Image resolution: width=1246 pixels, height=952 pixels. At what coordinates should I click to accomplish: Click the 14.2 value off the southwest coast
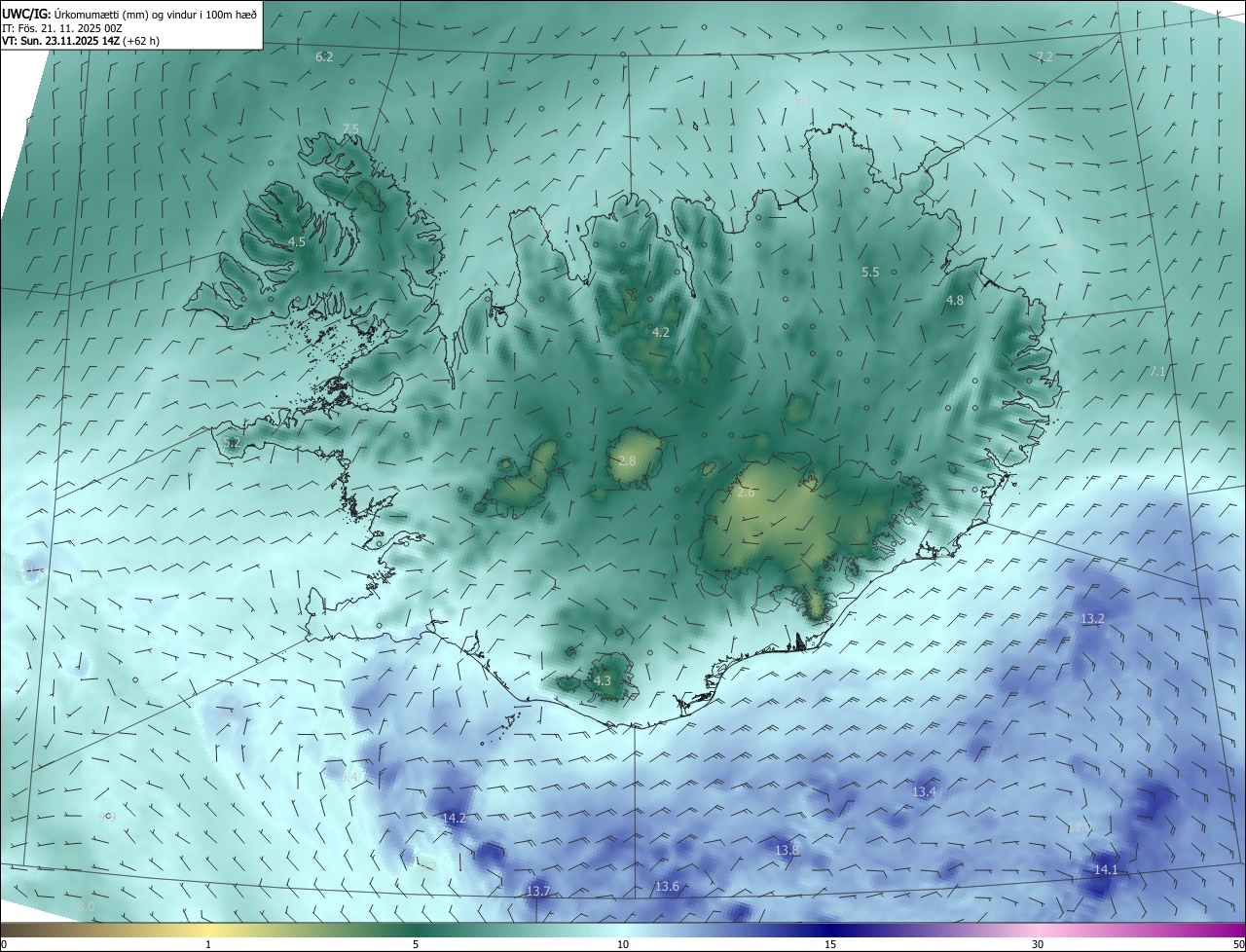pyautogui.click(x=455, y=819)
